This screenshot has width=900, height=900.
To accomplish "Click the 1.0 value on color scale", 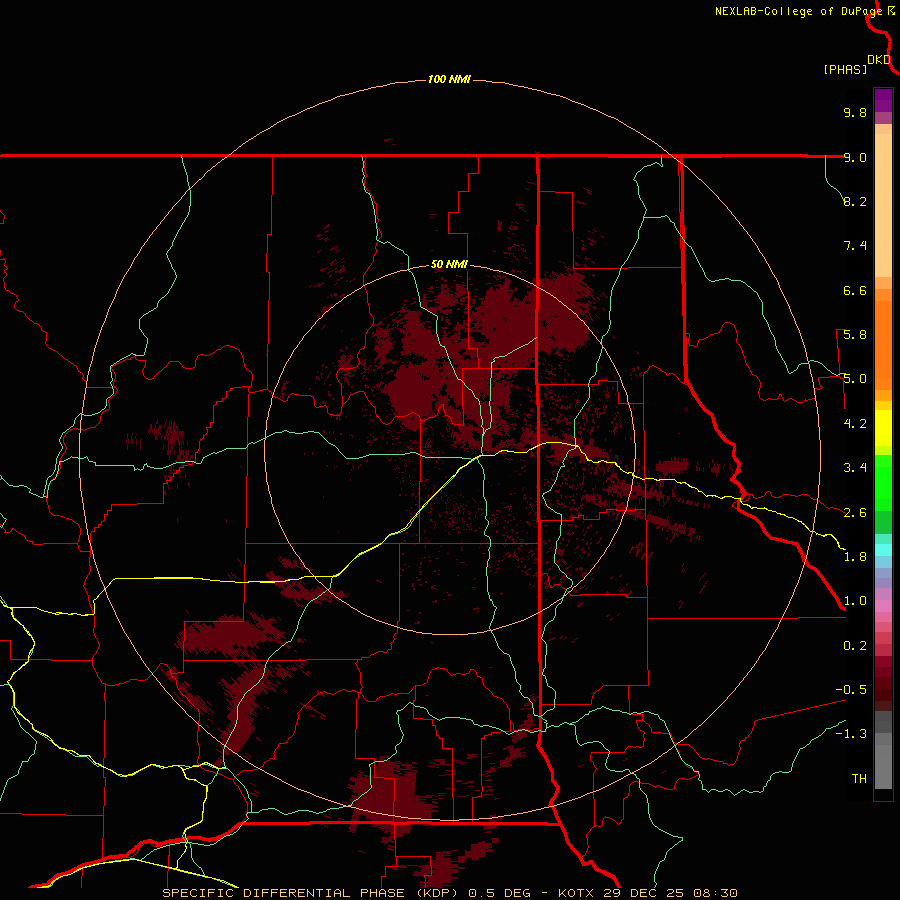I will coord(855,601).
